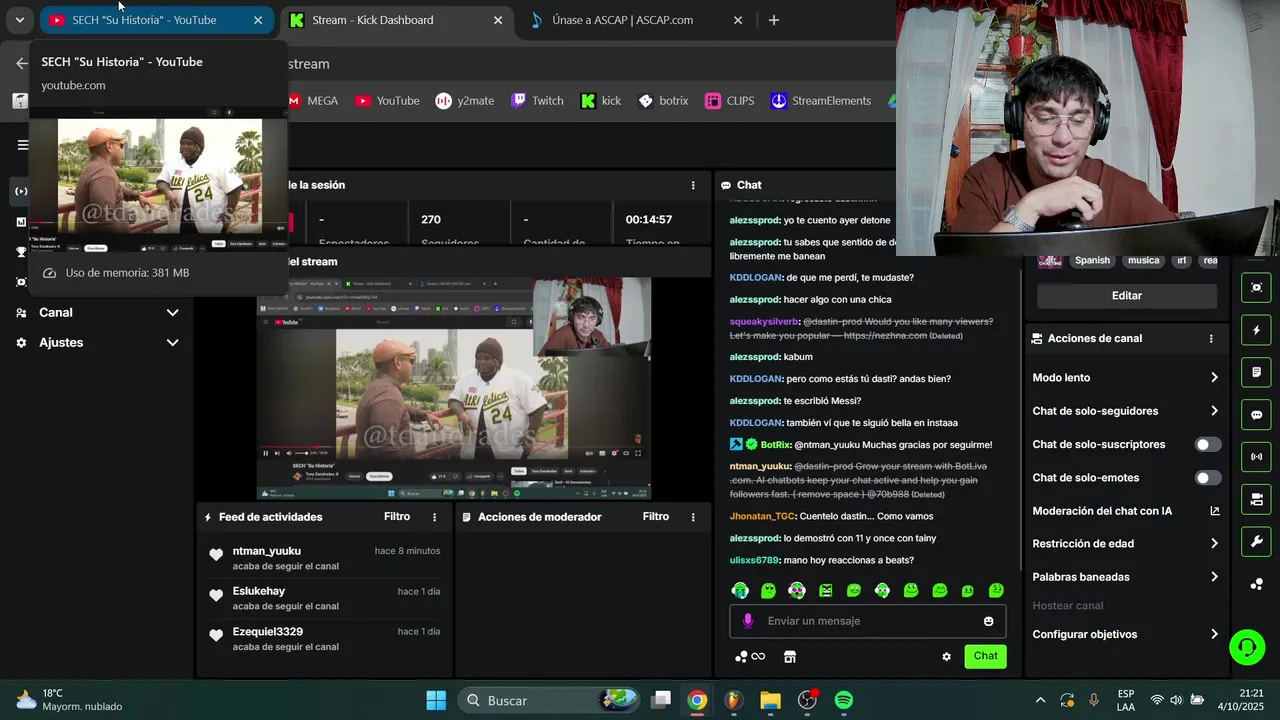Filter the Acciones de moderador panel
Image resolution: width=1280 pixels, height=720 pixels.
pos(656,517)
